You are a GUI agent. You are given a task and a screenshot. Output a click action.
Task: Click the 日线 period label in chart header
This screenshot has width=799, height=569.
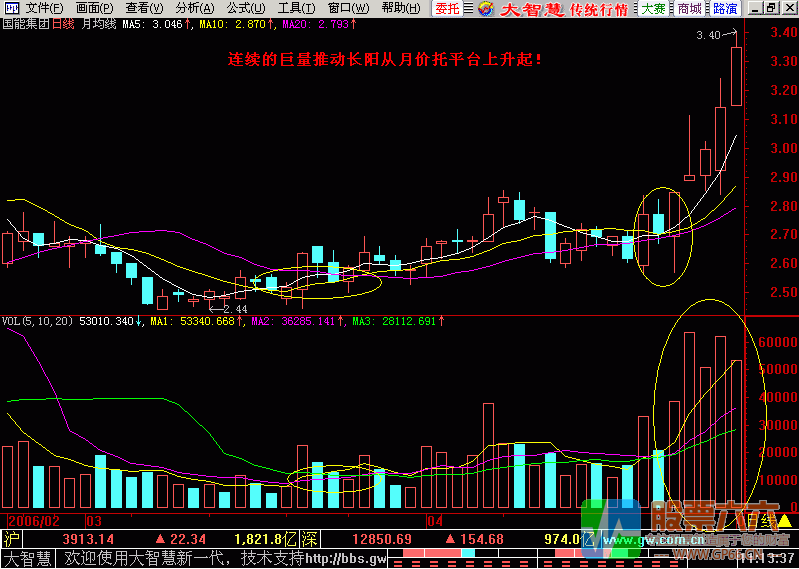click(x=61, y=23)
